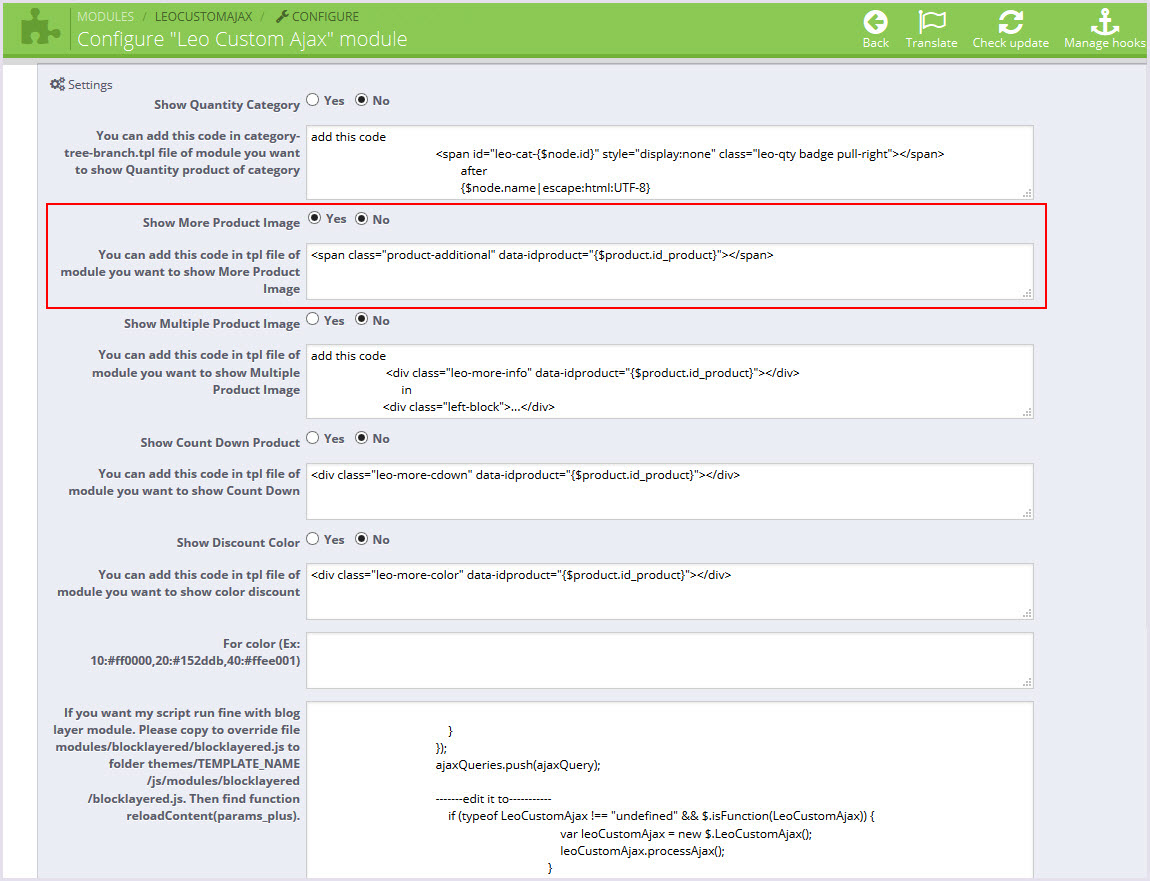Click the Check update refresh icon

[1011, 22]
